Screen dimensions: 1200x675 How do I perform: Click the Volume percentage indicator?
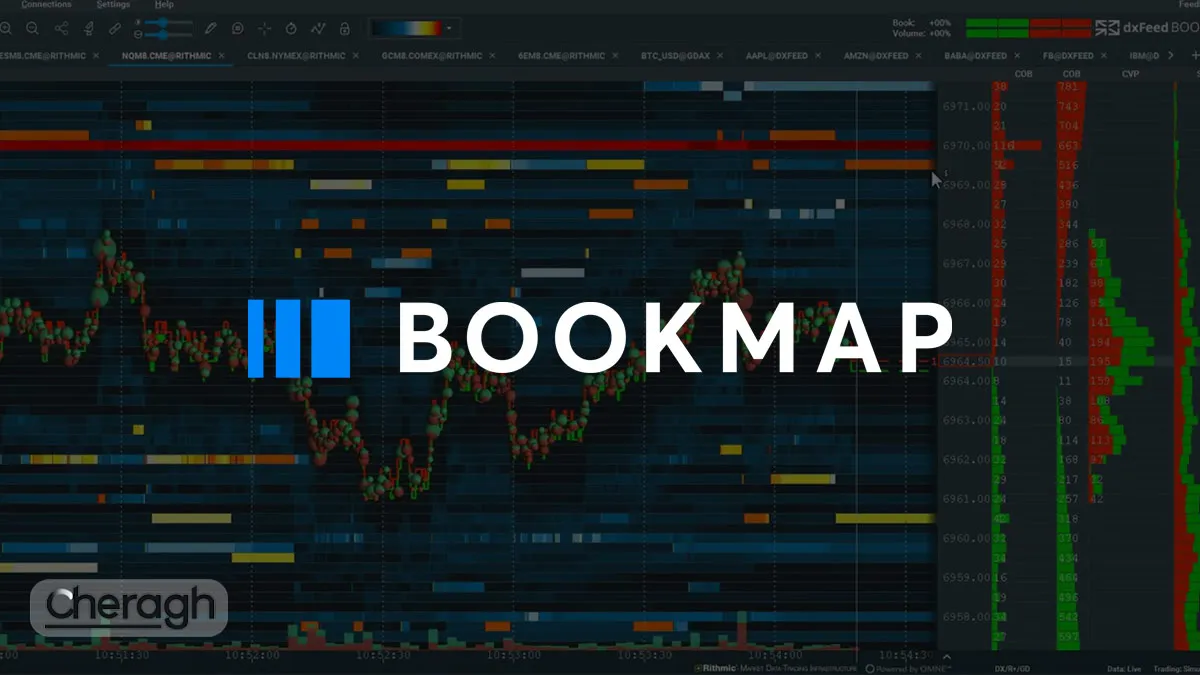coord(920,33)
